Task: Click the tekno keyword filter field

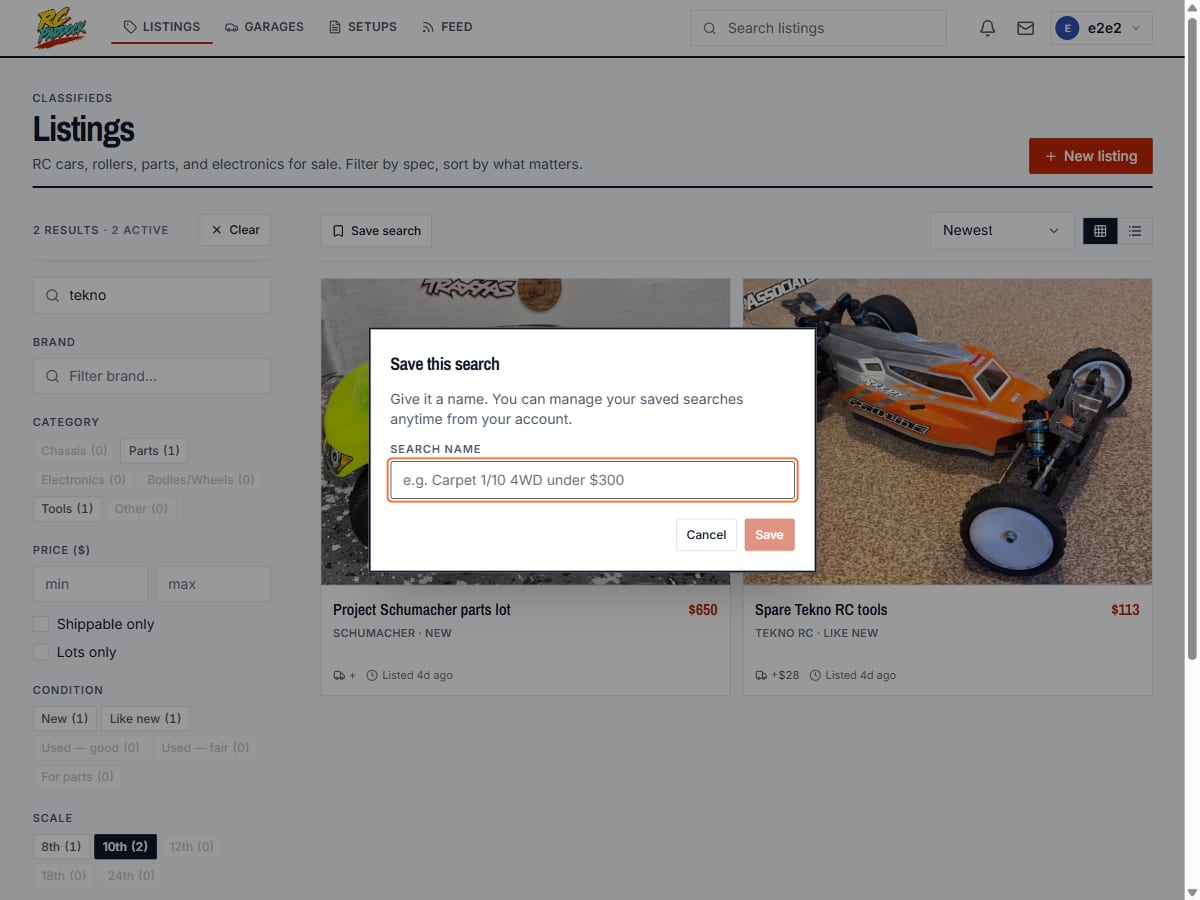Action: point(152,296)
